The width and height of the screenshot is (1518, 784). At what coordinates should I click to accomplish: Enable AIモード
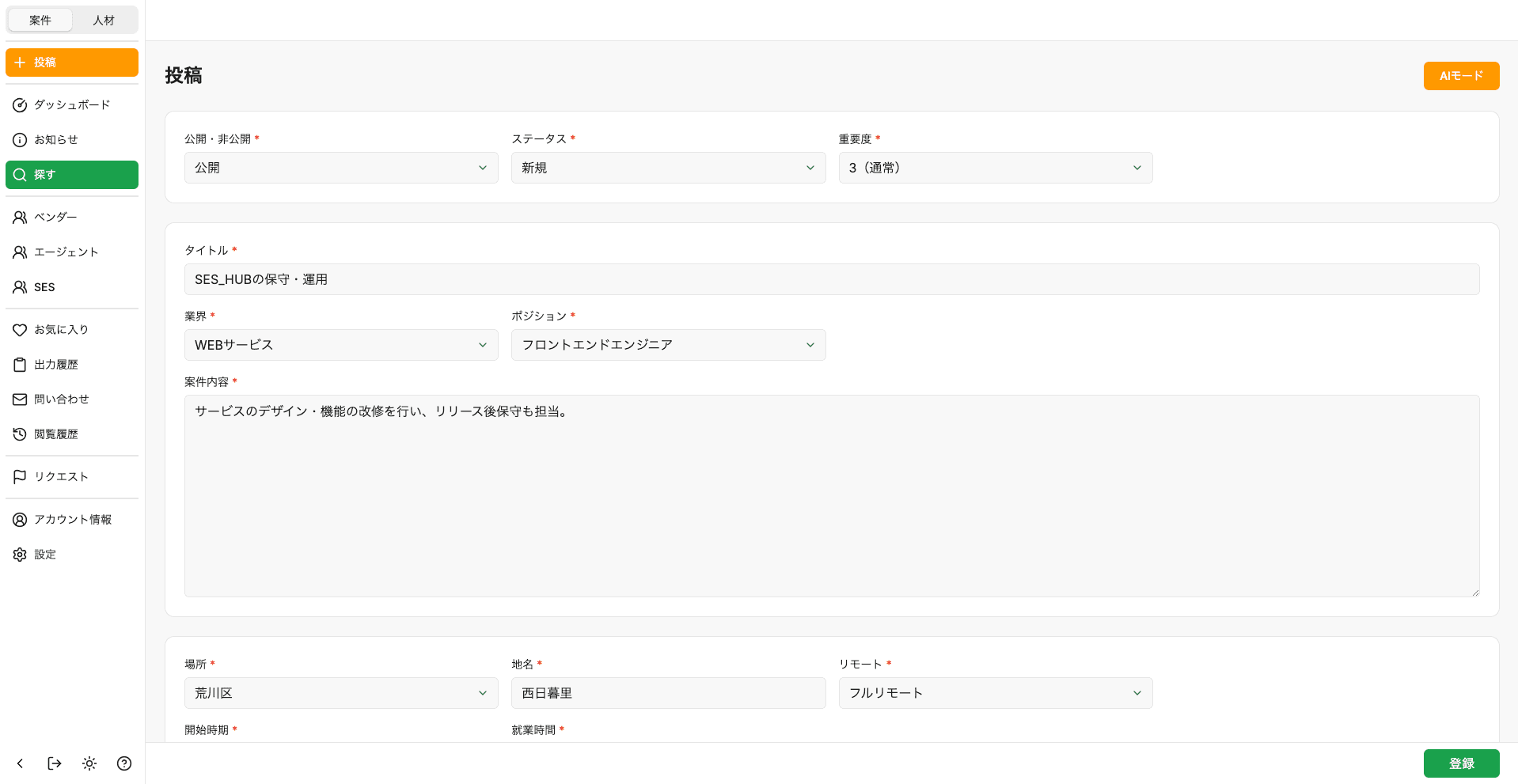pos(1460,75)
